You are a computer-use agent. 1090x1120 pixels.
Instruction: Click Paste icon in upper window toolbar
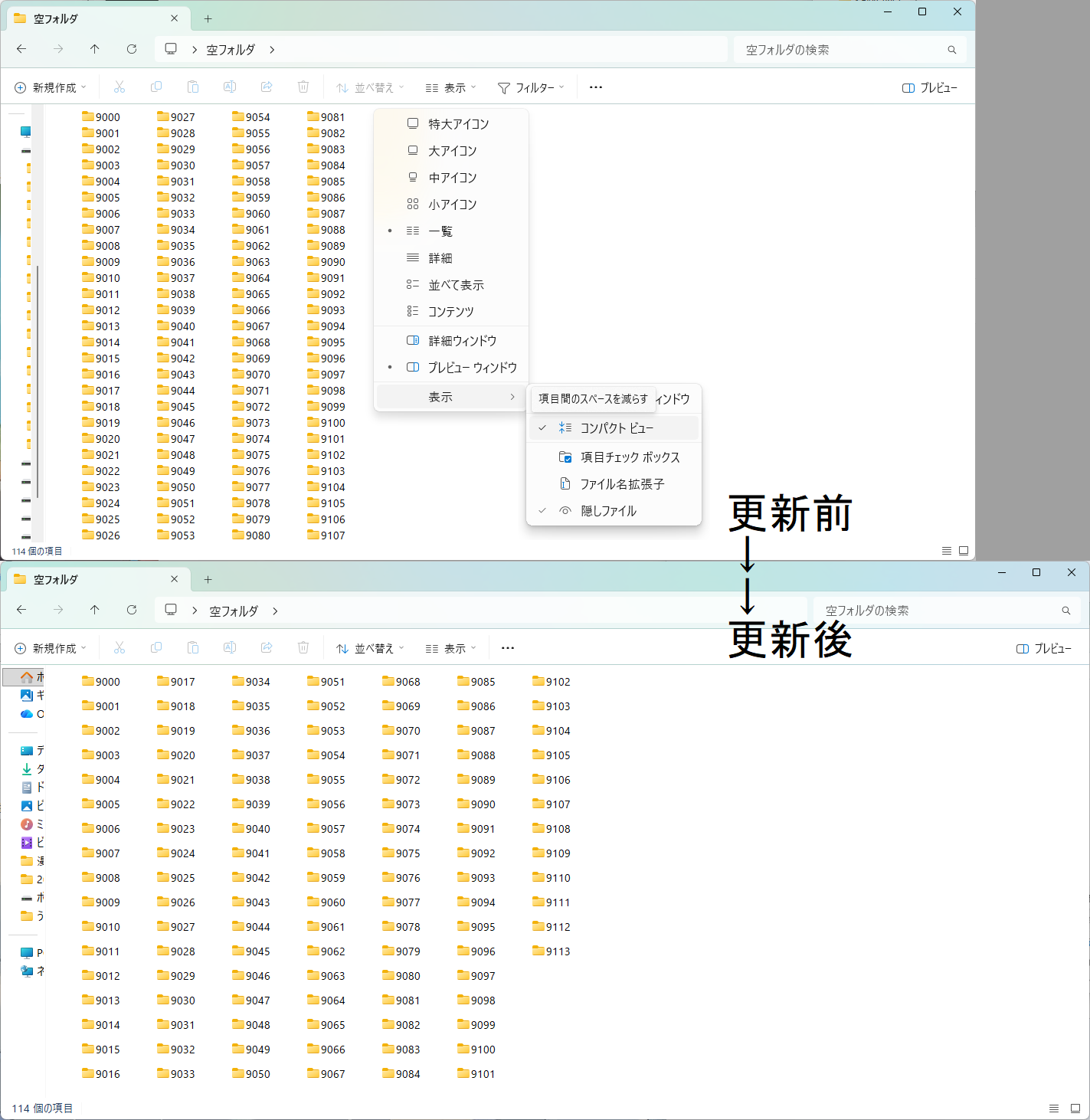[193, 87]
